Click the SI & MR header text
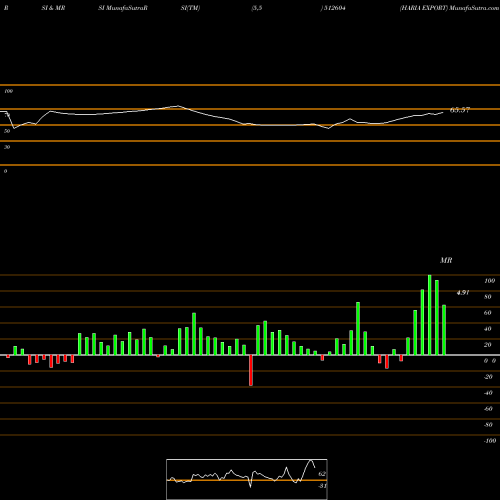 pyautogui.click(x=53, y=8)
